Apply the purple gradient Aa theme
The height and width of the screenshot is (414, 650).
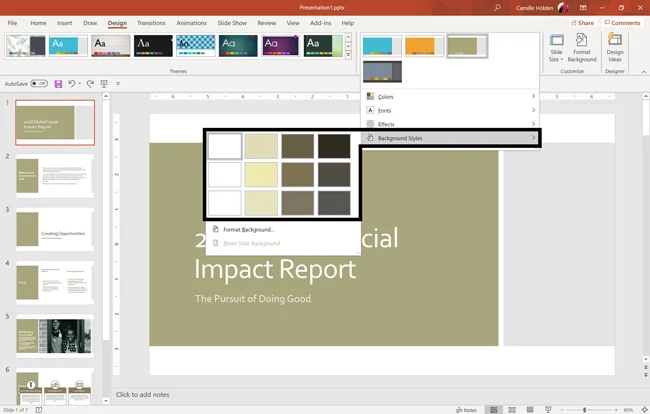click(x=281, y=46)
